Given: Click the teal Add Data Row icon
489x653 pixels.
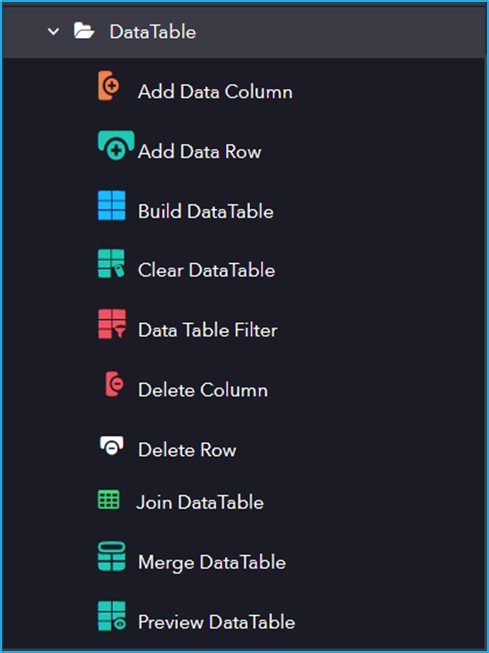Looking at the screenshot, I should [x=116, y=145].
